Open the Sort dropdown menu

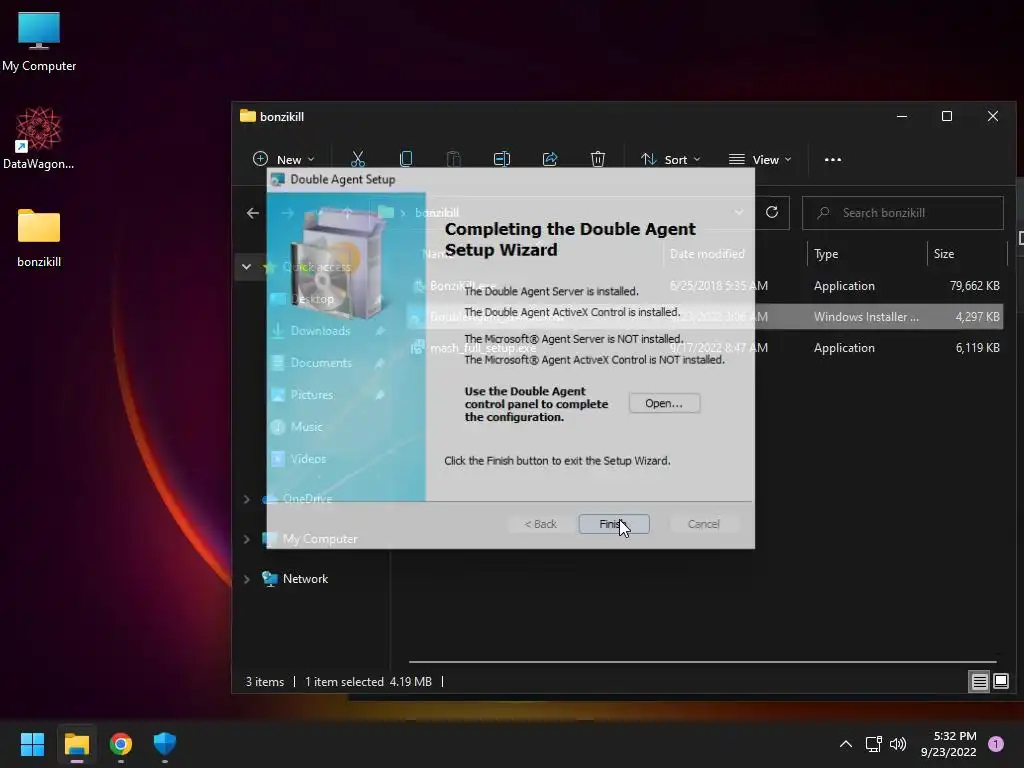click(x=670, y=159)
